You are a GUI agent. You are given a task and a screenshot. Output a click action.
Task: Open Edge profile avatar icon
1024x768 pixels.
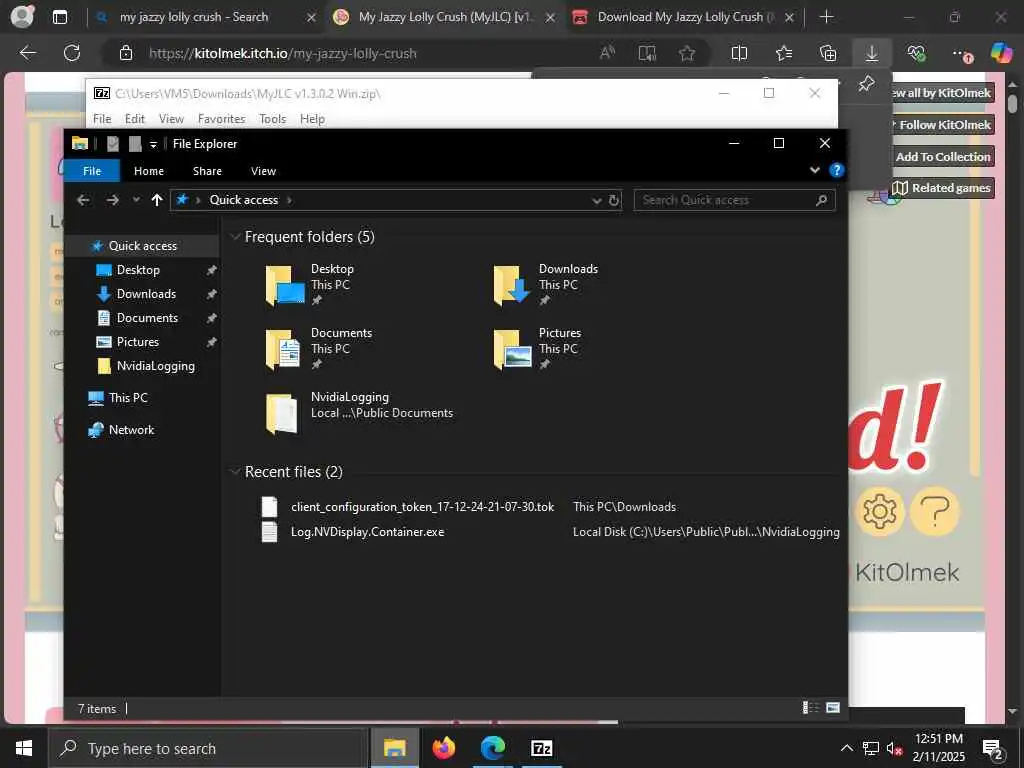click(x=22, y=16)
